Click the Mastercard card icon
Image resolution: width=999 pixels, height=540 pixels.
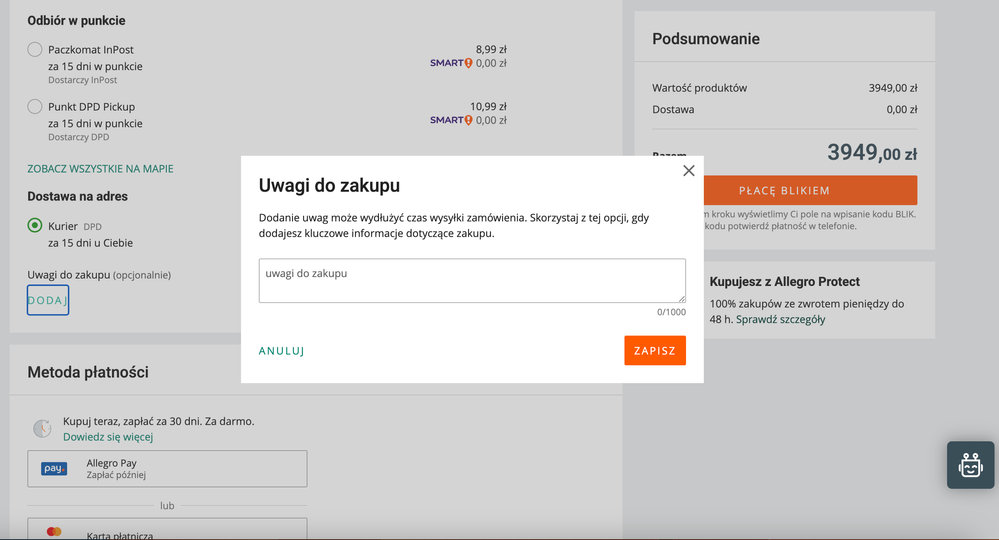click(54, 532)
